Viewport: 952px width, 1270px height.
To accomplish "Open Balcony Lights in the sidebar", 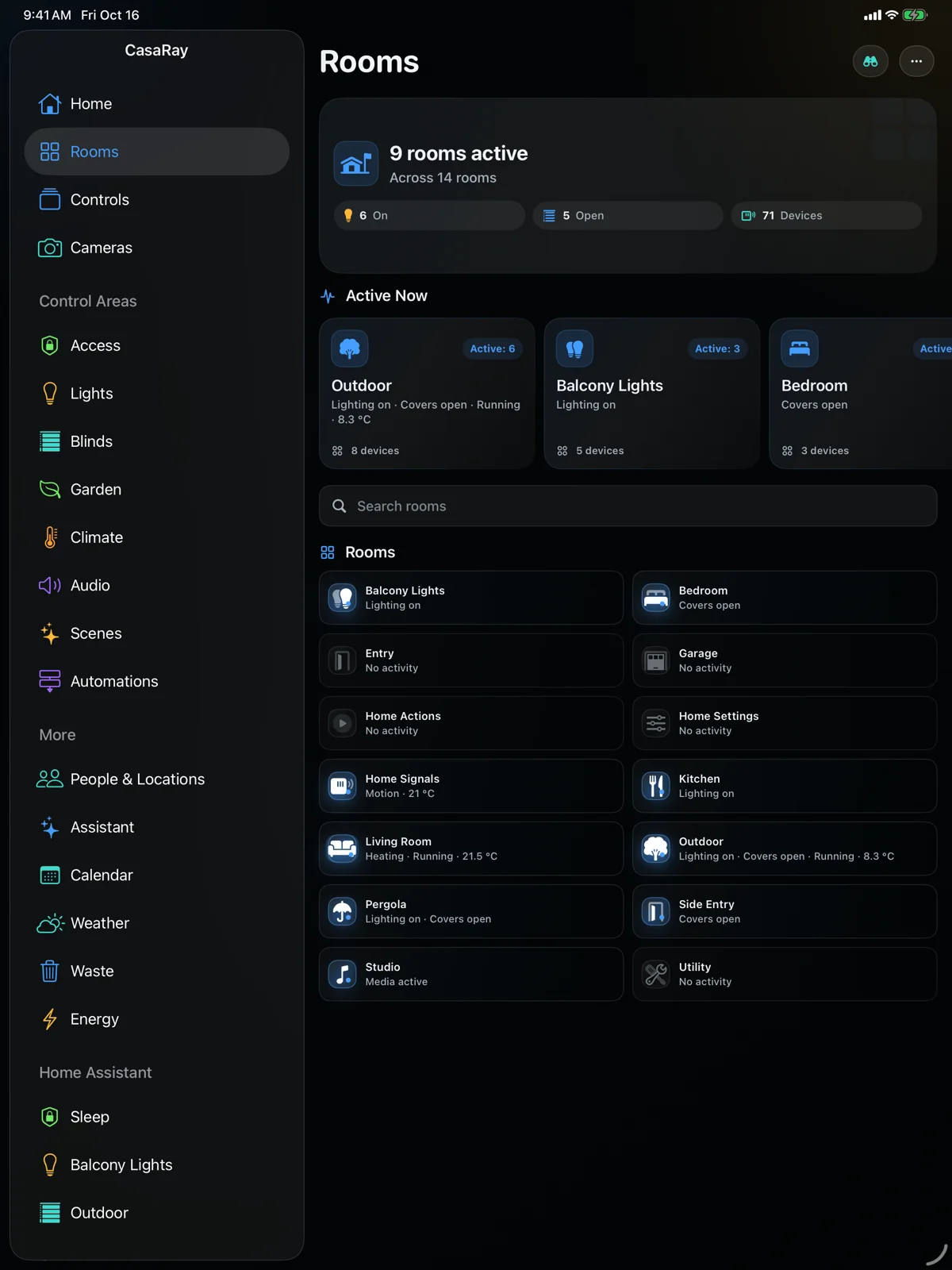I will tap(157, 1165).
